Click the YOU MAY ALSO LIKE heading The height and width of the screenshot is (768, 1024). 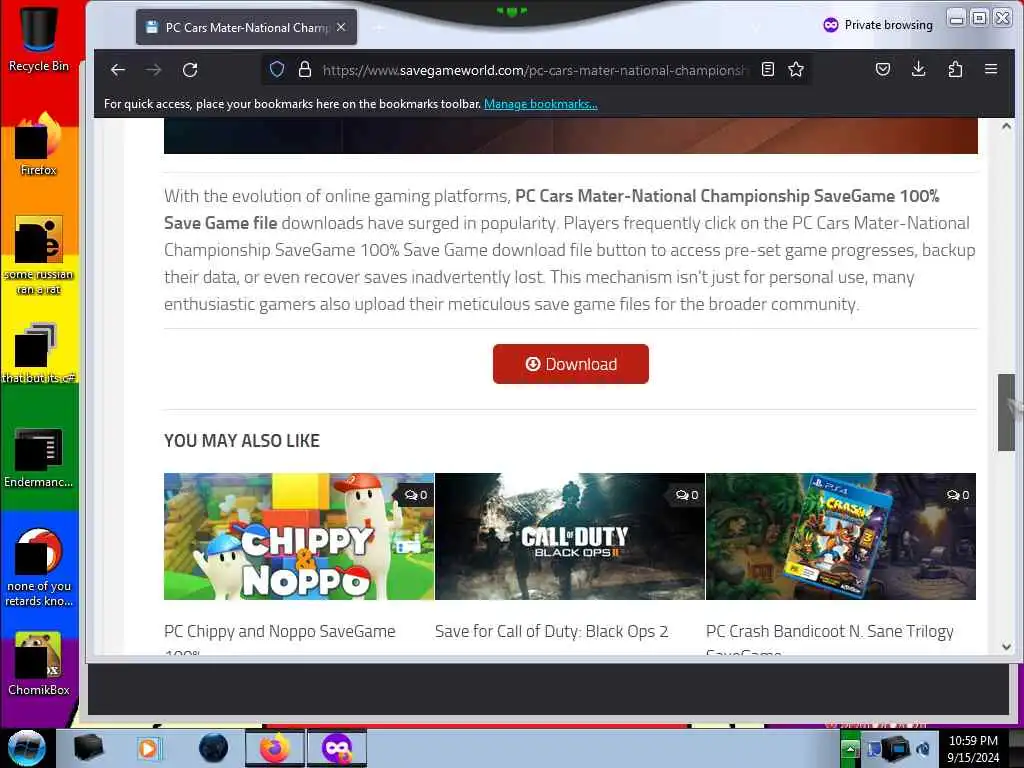pos(242,441)
